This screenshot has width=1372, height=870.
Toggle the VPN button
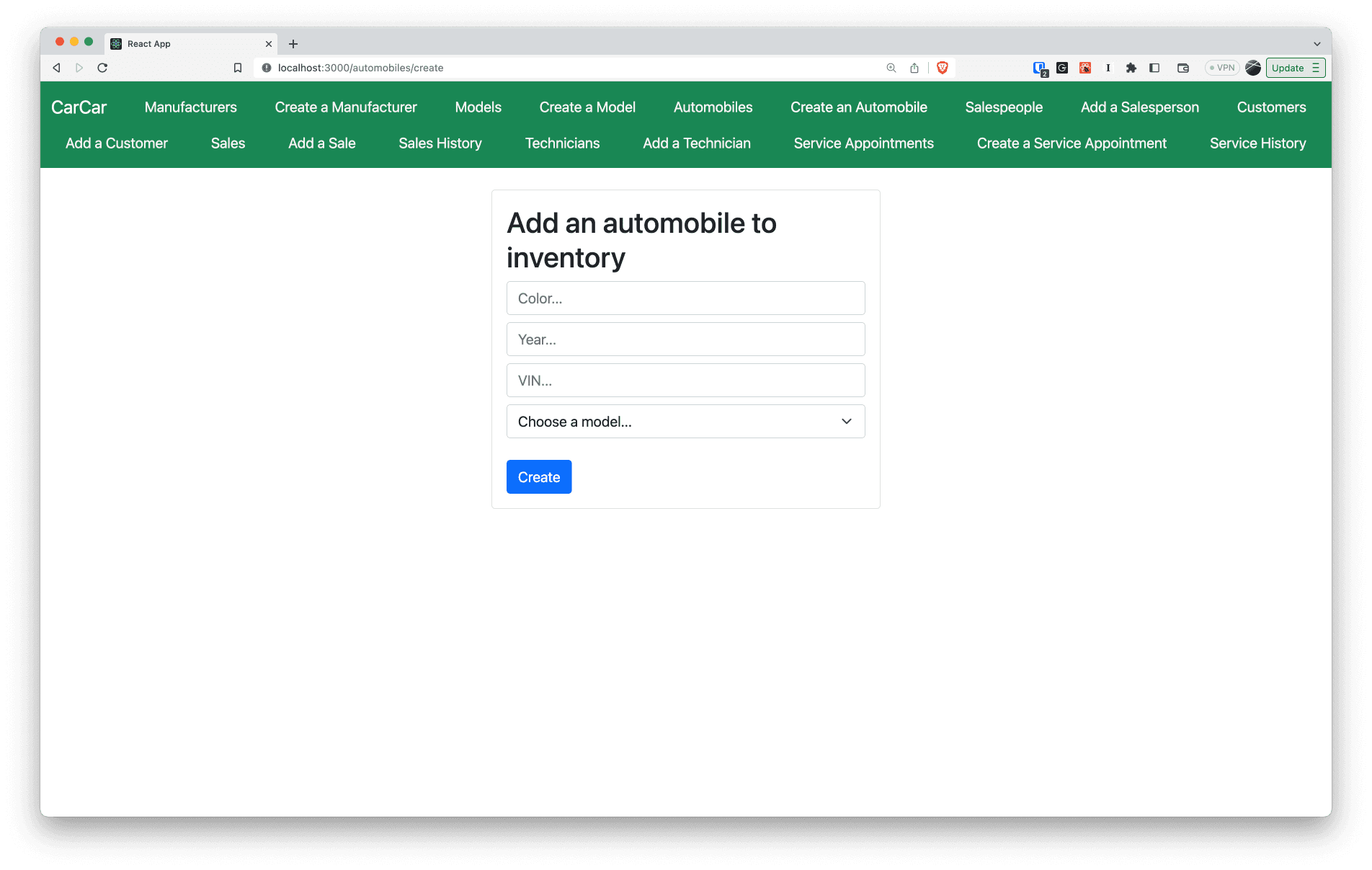pos(1222,68)
